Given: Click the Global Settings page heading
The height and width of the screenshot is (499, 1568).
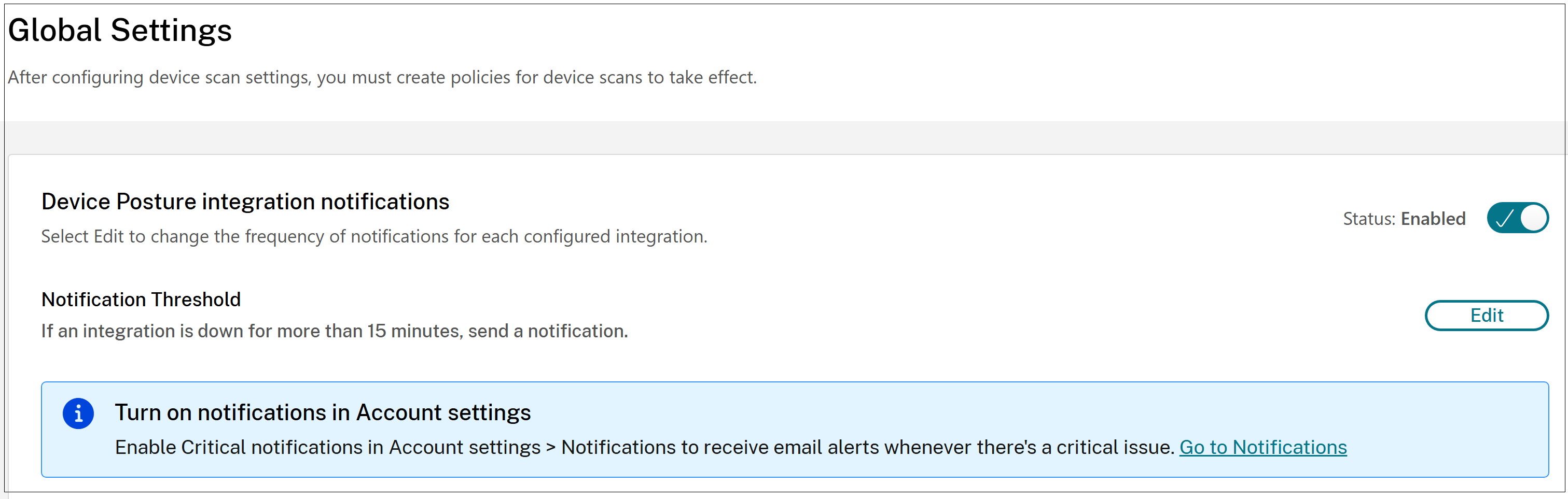Looking at the screenshot, I should tap(120, 29).
